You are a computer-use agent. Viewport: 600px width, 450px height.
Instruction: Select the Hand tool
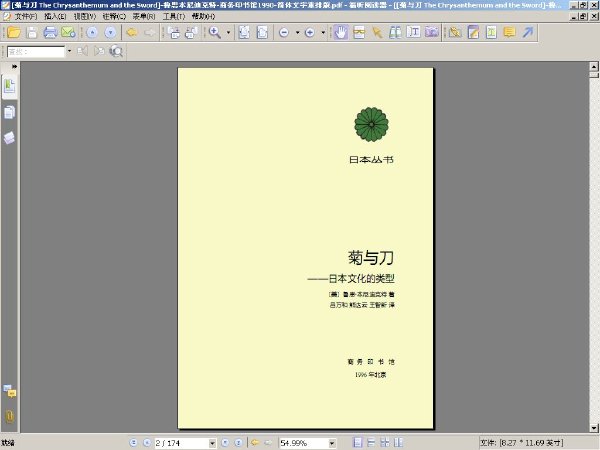click(341, 33)
